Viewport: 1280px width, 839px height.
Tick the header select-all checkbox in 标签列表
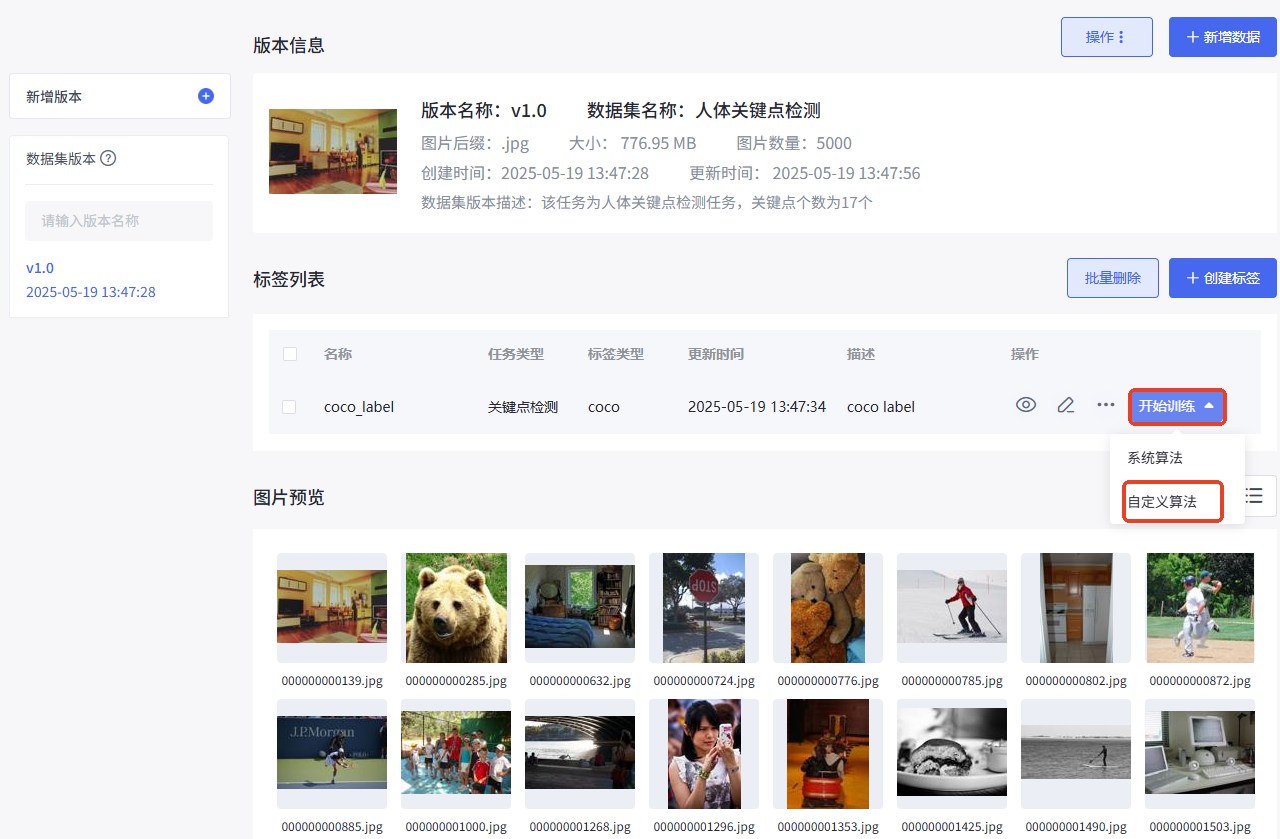[290, 354]
